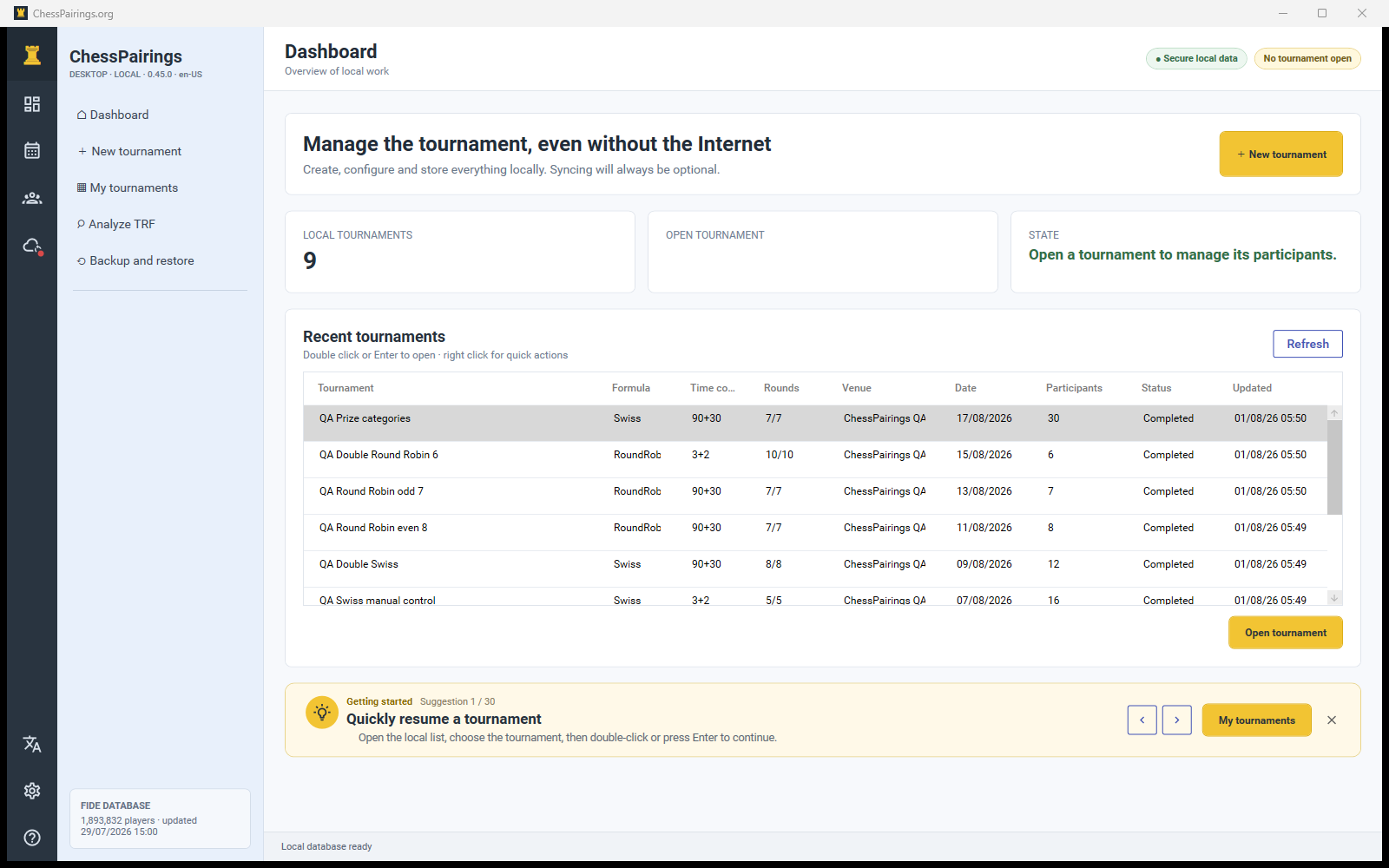Click the 17/08/2026 date cell

pos(984,418)
